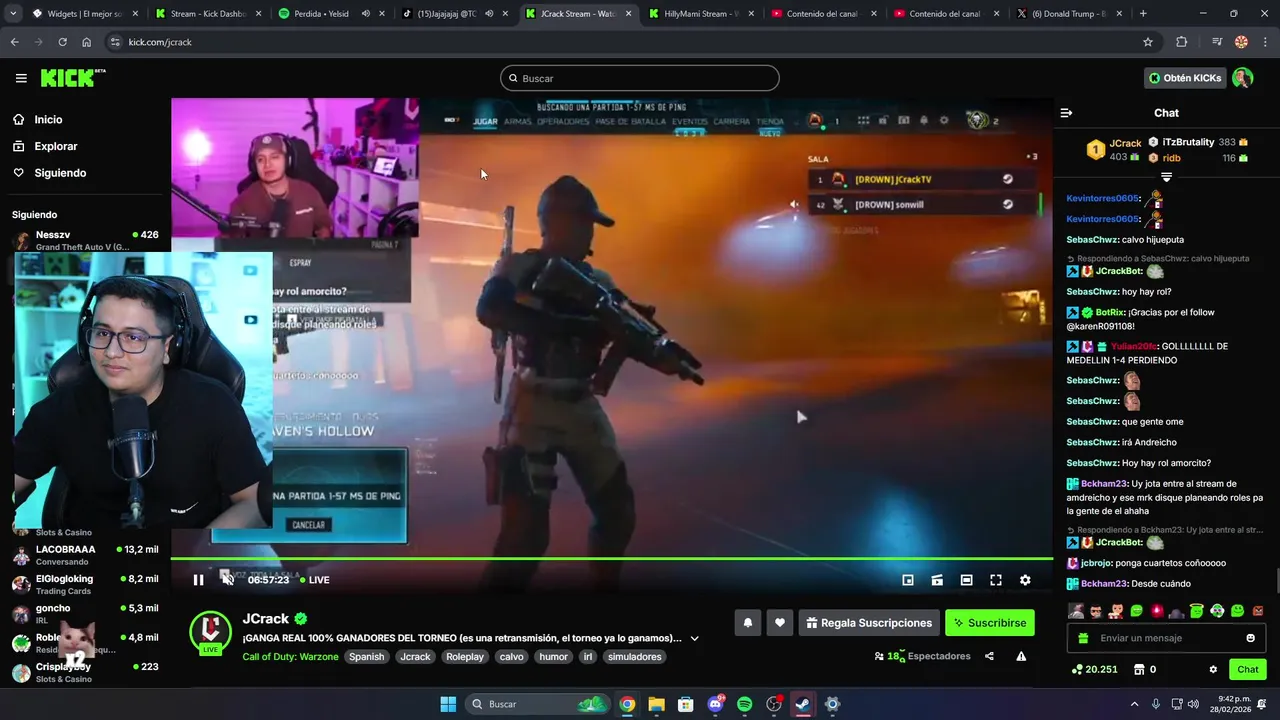1280x720 pixels.
Task: Enter fullscreen on the video player
Action: 996,580
